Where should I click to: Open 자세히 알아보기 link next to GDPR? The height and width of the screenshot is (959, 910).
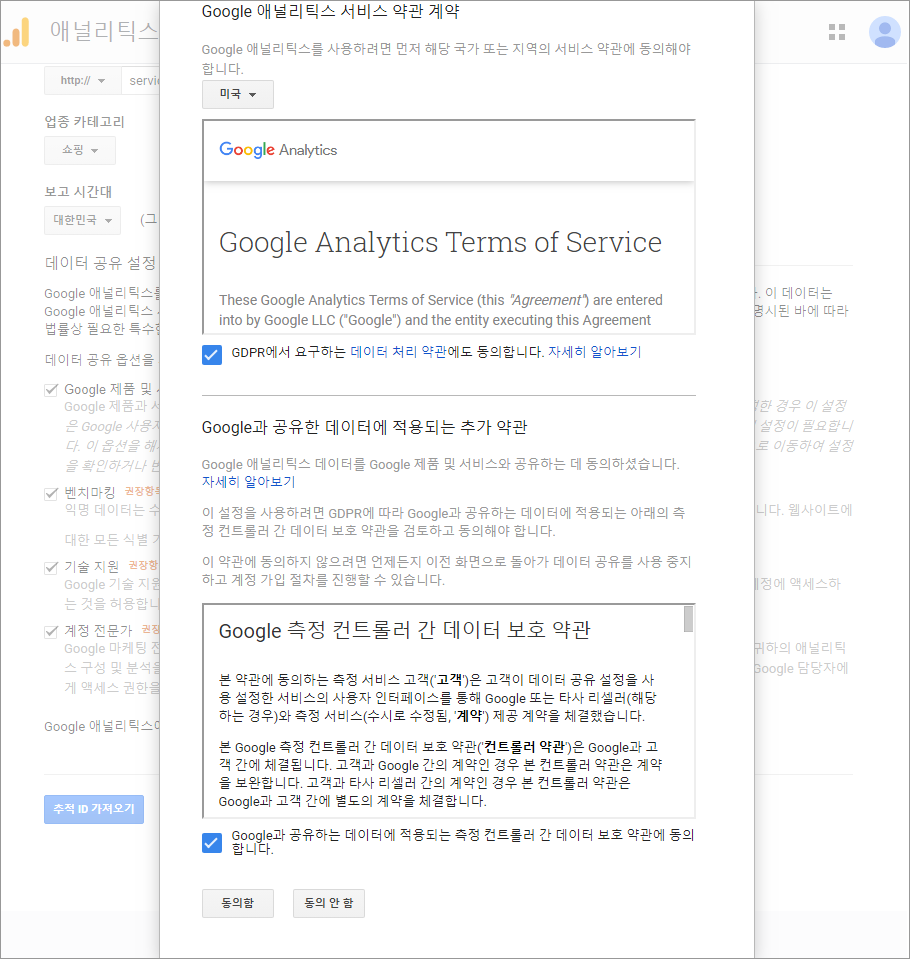click(x=594, y=352)
